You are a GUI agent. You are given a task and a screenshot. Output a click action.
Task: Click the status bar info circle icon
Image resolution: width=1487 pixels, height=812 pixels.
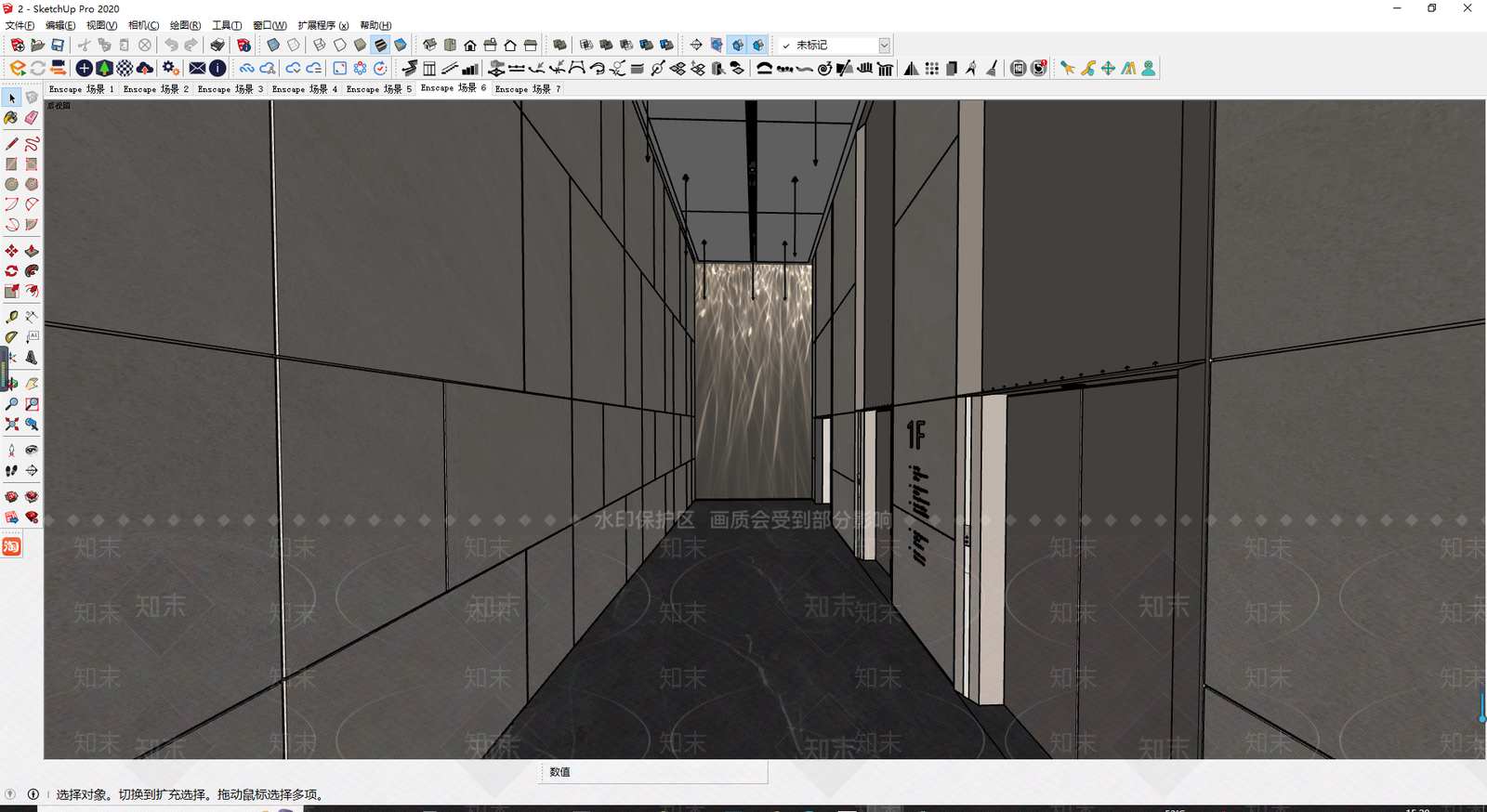(33, 794)
